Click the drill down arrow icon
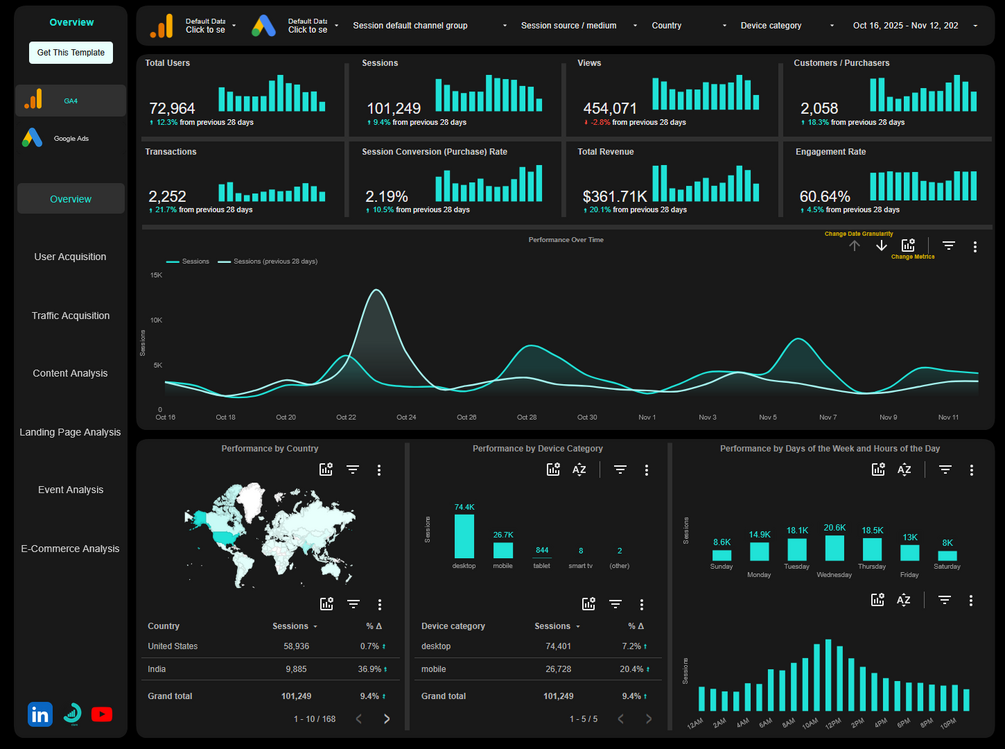The width and height of the screenshot is (1005, 749). click(x=881, y=246)
